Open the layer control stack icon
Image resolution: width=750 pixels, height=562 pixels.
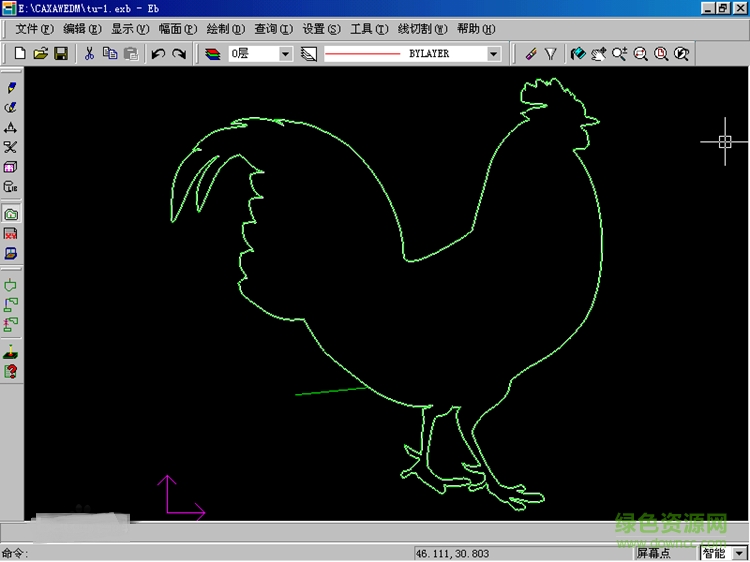213,53
